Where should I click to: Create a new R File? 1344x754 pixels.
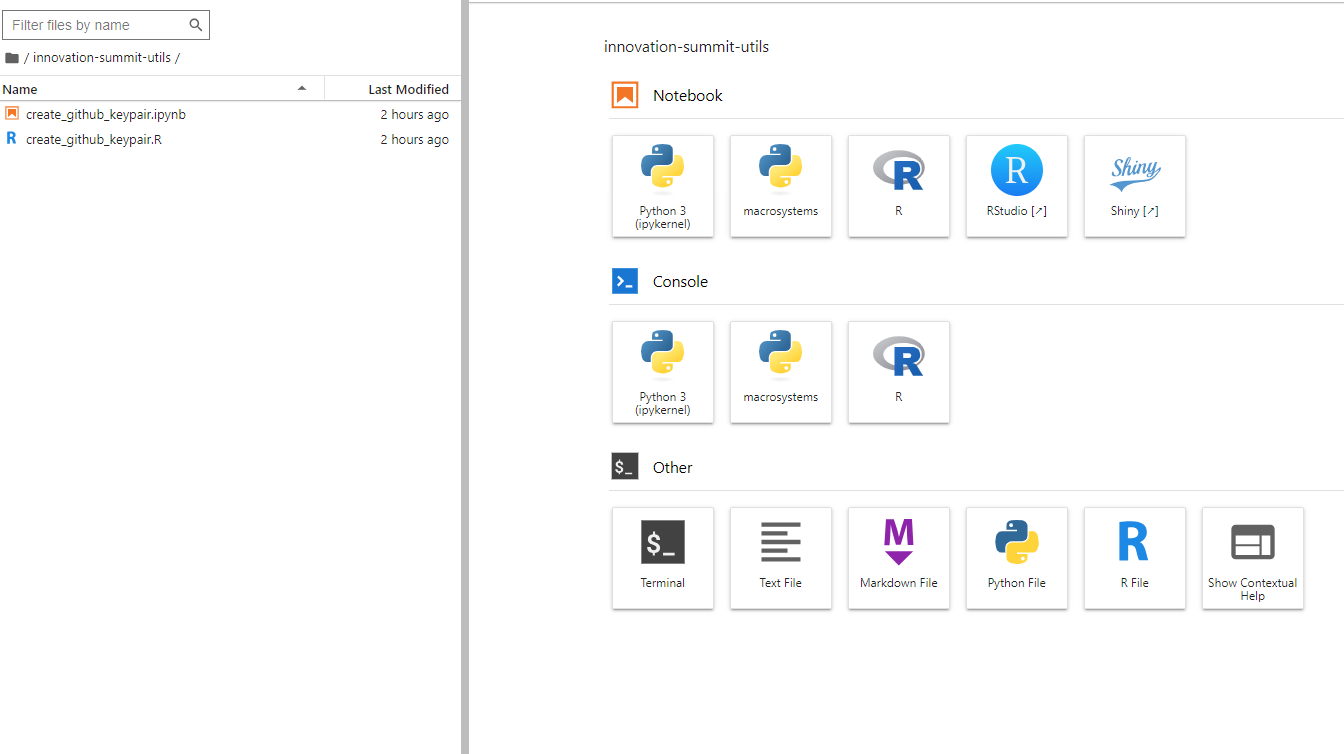(x=1135, y=558)
